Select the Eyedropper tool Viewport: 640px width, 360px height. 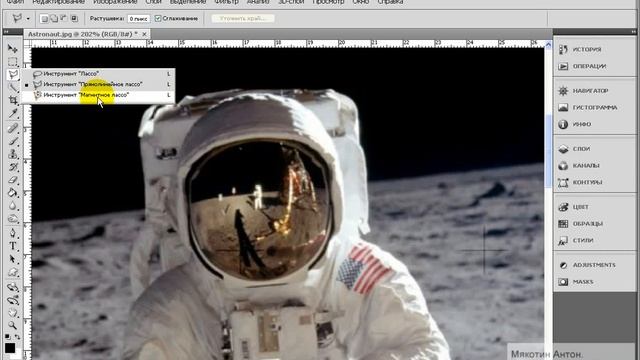pos(13,113)
